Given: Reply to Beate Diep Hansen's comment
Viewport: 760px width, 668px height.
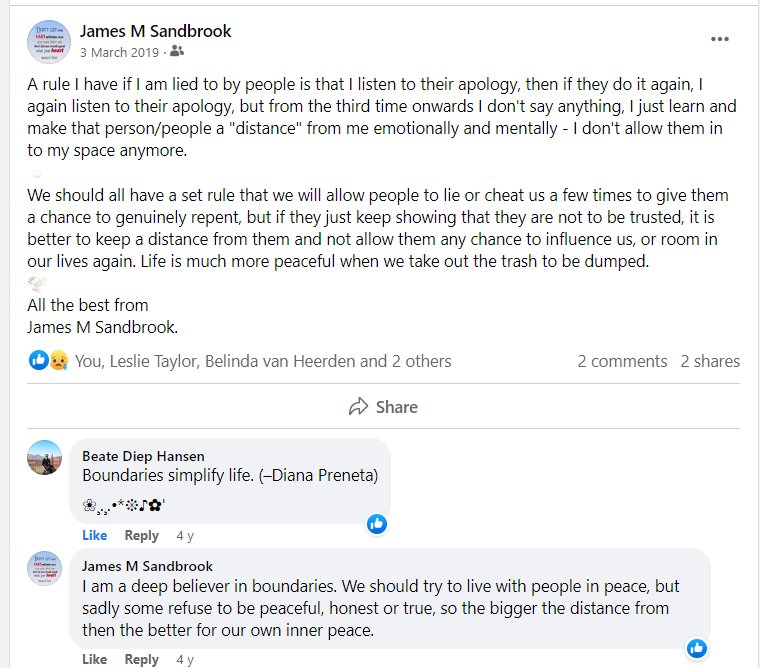Looking at the screenshot, I should click(142, 536).
